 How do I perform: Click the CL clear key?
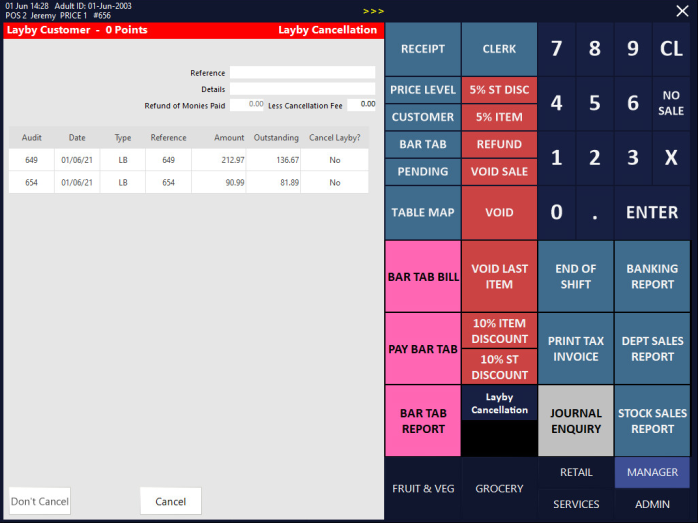671,49
